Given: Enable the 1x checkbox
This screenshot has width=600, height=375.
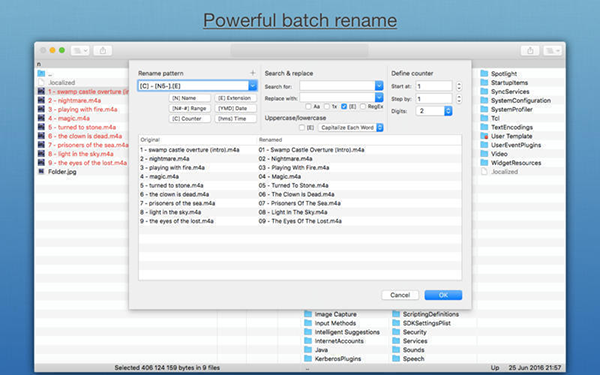Looking at the screenshot, I should point(326,106).
